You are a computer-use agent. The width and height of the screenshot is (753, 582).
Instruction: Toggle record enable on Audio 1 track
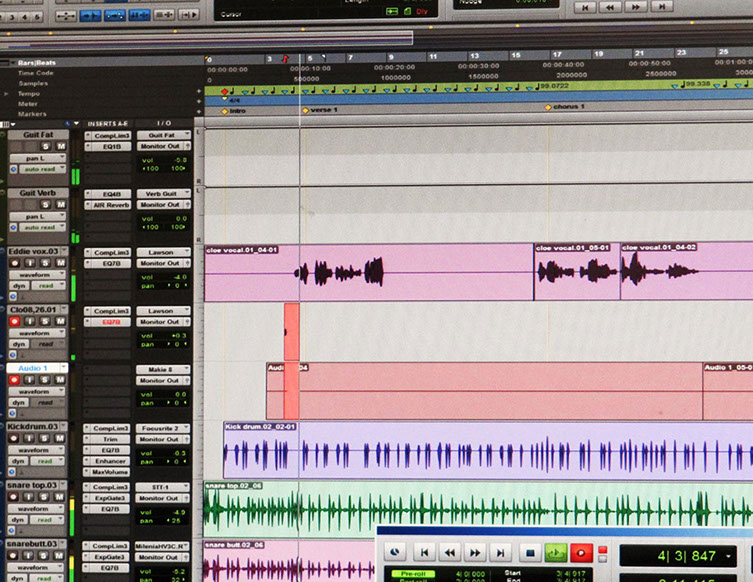click(x=14, y=381)
